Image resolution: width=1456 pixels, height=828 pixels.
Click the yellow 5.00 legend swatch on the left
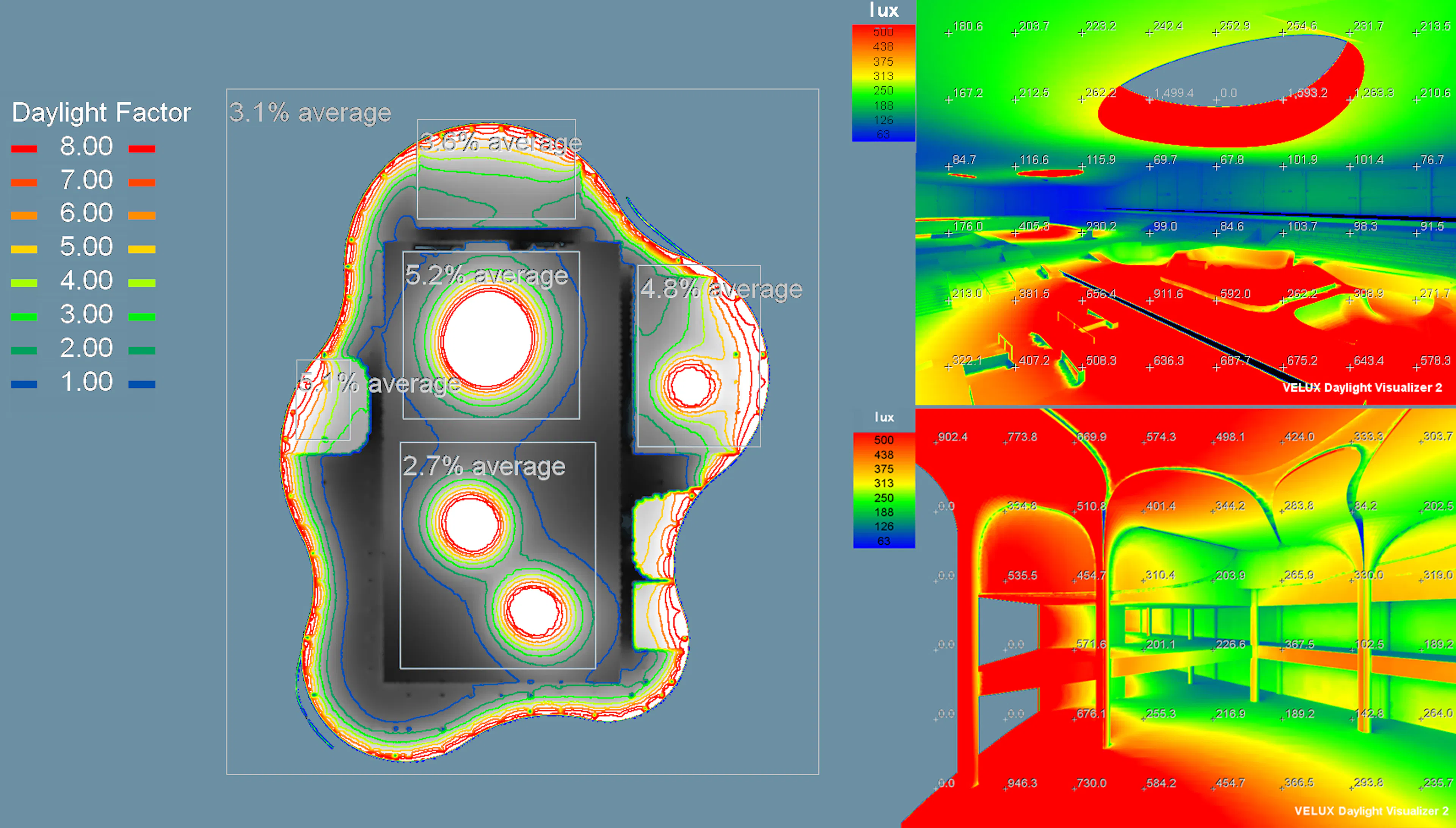tap(24, 249)
